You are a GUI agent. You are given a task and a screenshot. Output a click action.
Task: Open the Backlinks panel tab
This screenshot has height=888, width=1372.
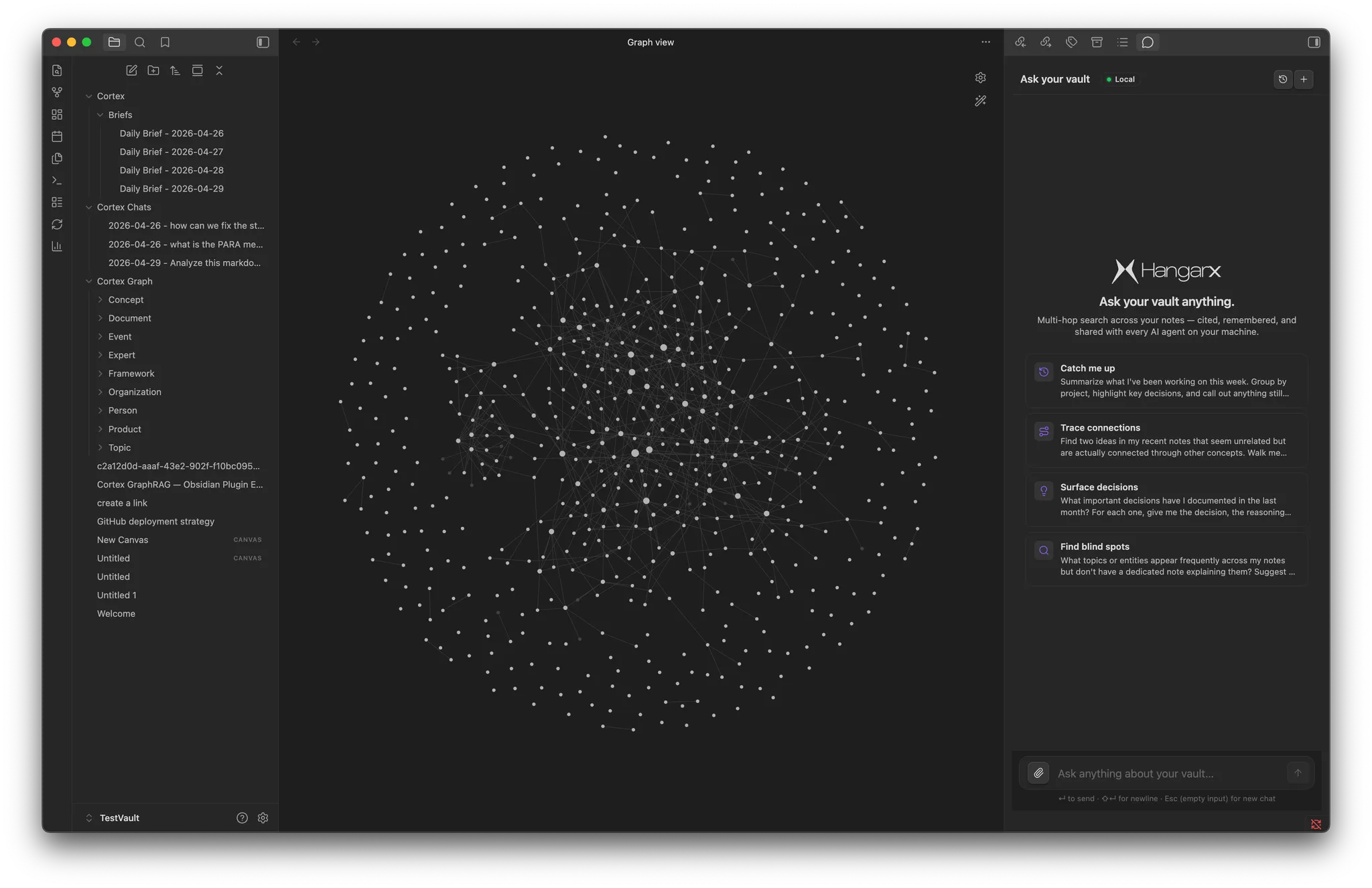(x=1020, y=42)
